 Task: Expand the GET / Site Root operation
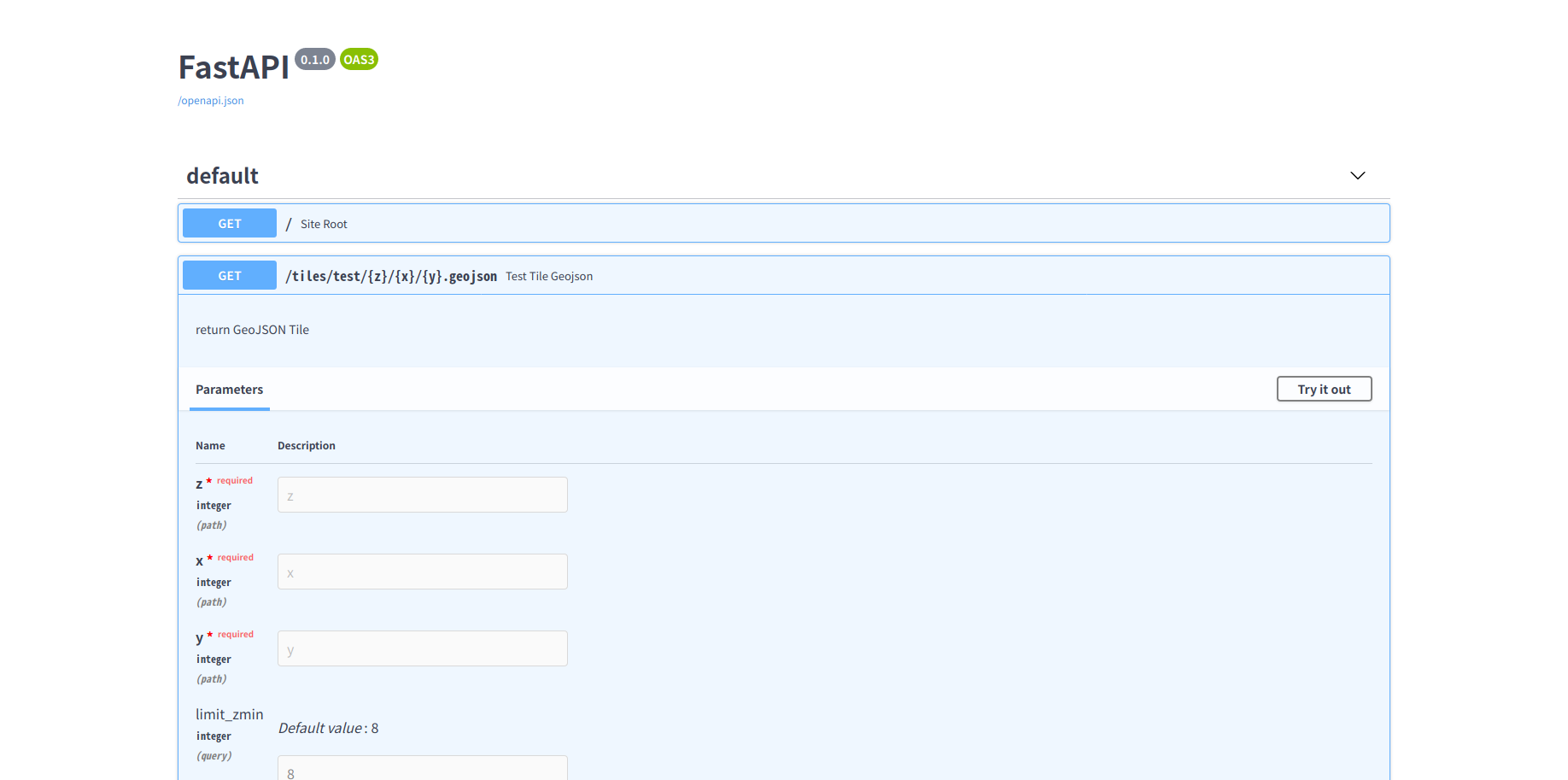783,223
